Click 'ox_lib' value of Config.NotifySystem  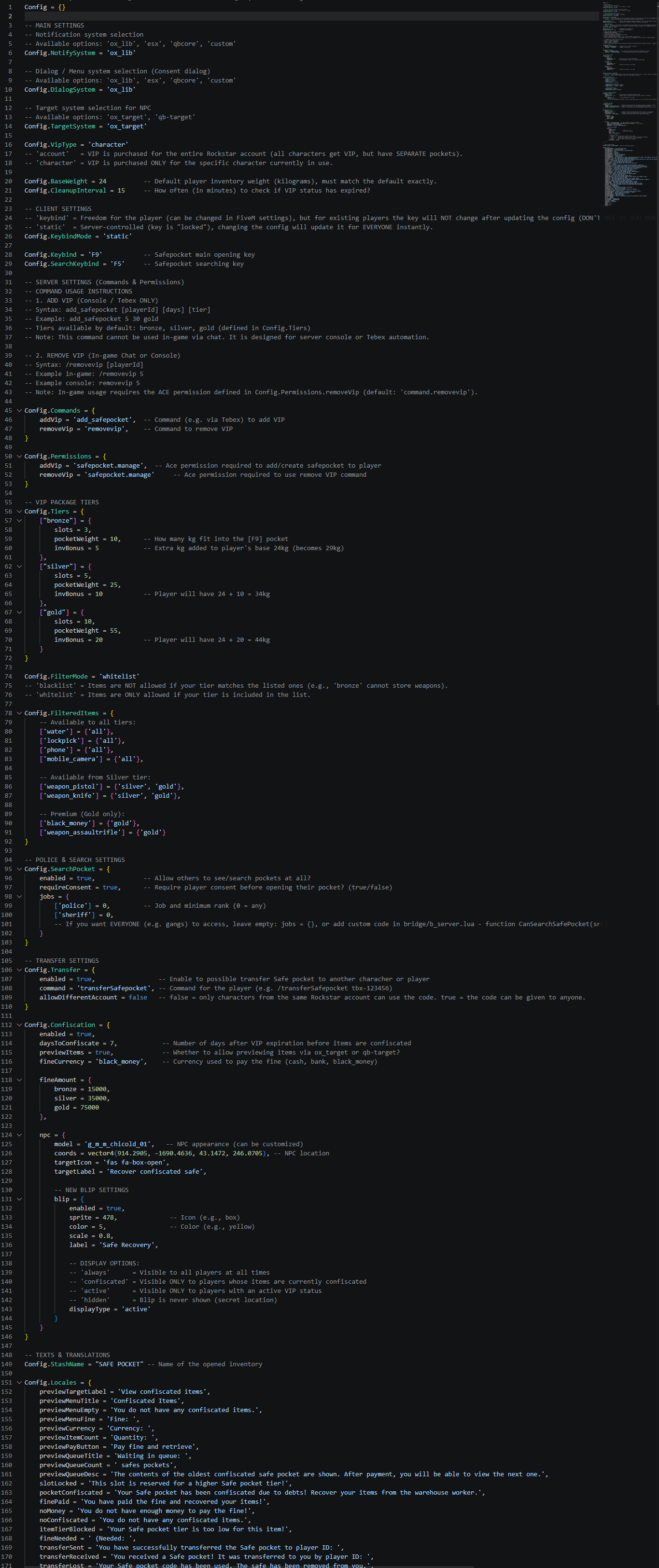121,53
